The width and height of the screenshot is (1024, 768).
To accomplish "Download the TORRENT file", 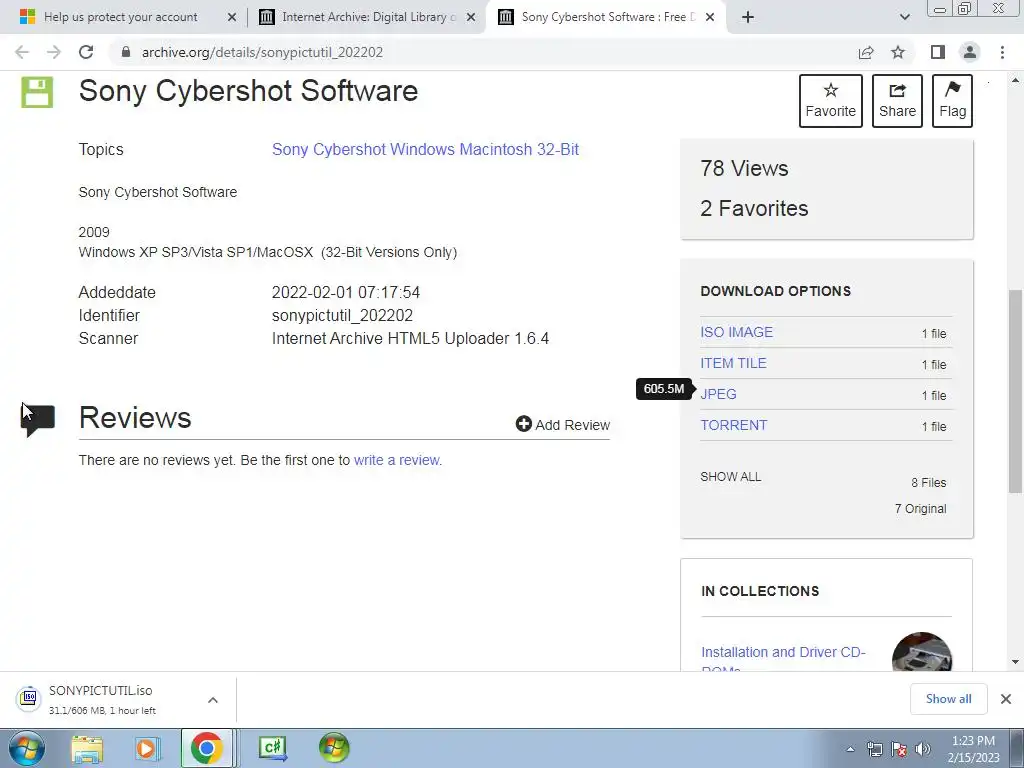I will [734, 425].
